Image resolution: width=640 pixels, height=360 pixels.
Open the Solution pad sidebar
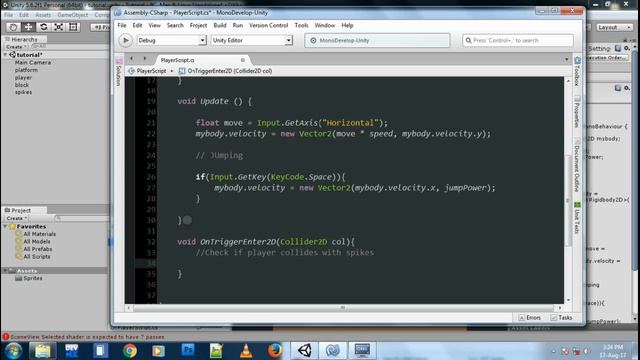pyautogui.click(x=118, y=72)
